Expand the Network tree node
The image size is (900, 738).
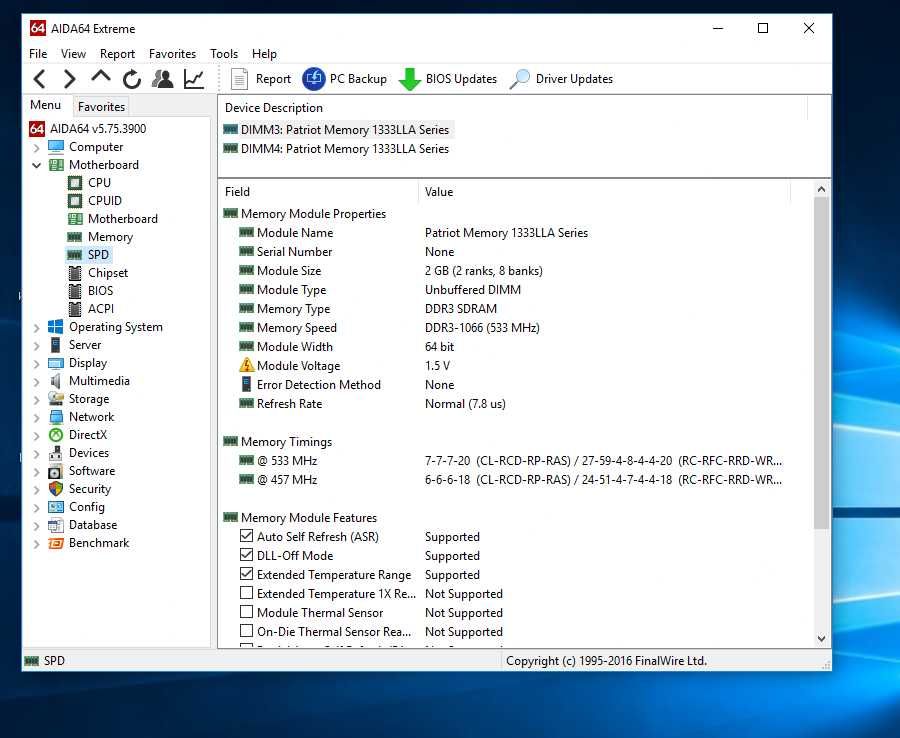coord(36,418)
